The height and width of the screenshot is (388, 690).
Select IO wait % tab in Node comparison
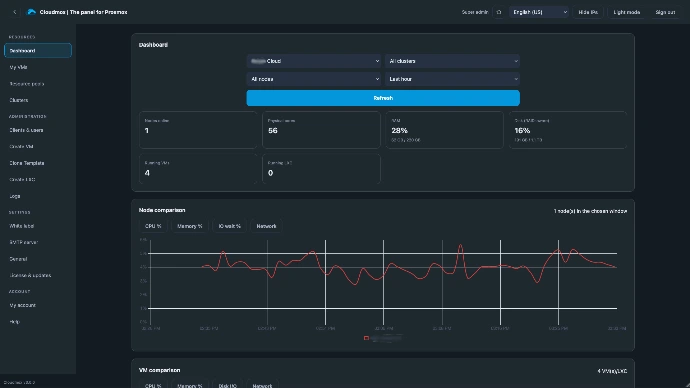(x=230, y=226)
